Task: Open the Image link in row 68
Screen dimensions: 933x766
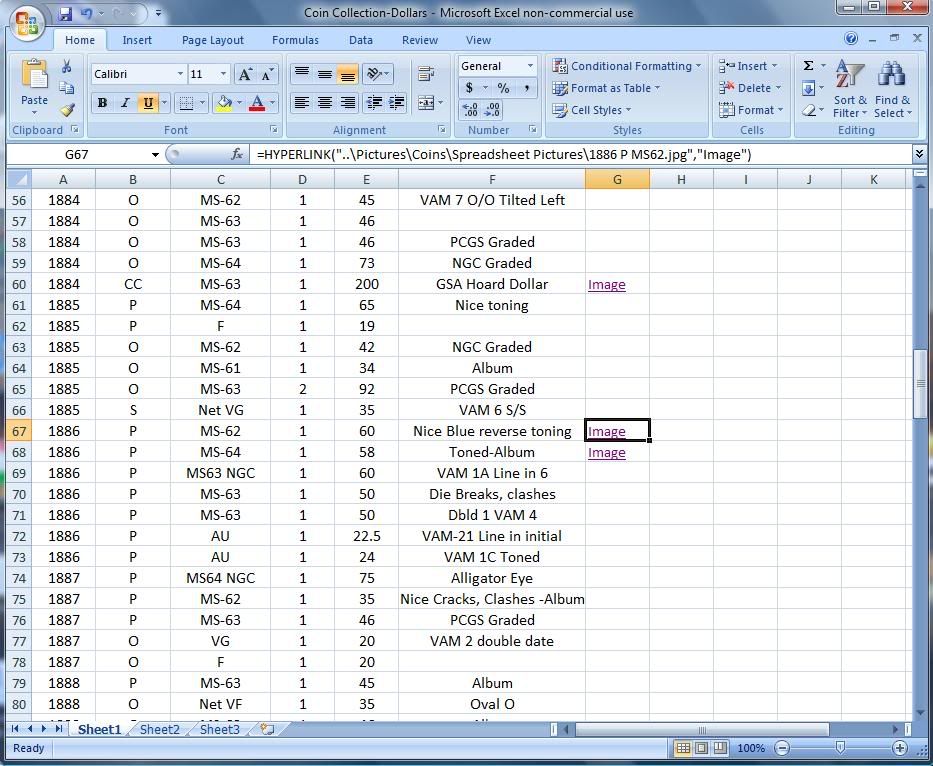Action: (606, 452)
